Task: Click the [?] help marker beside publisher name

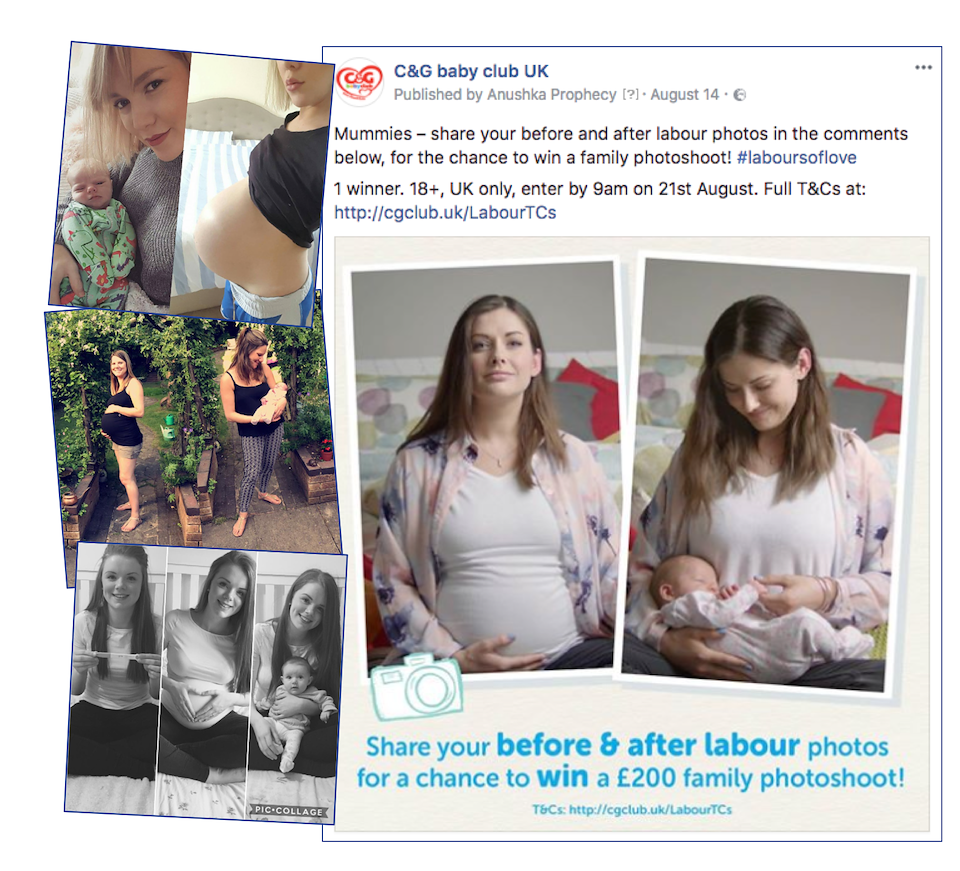Action: coord(629,95)
